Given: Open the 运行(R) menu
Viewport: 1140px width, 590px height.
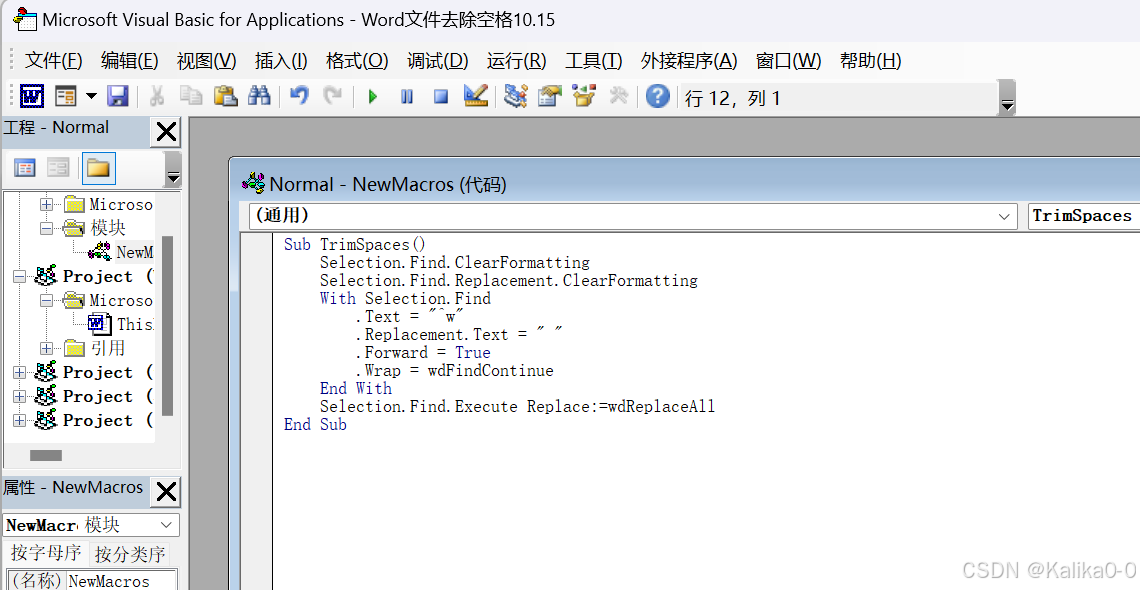Looking at the screenshot, I should tap(516, 60).
